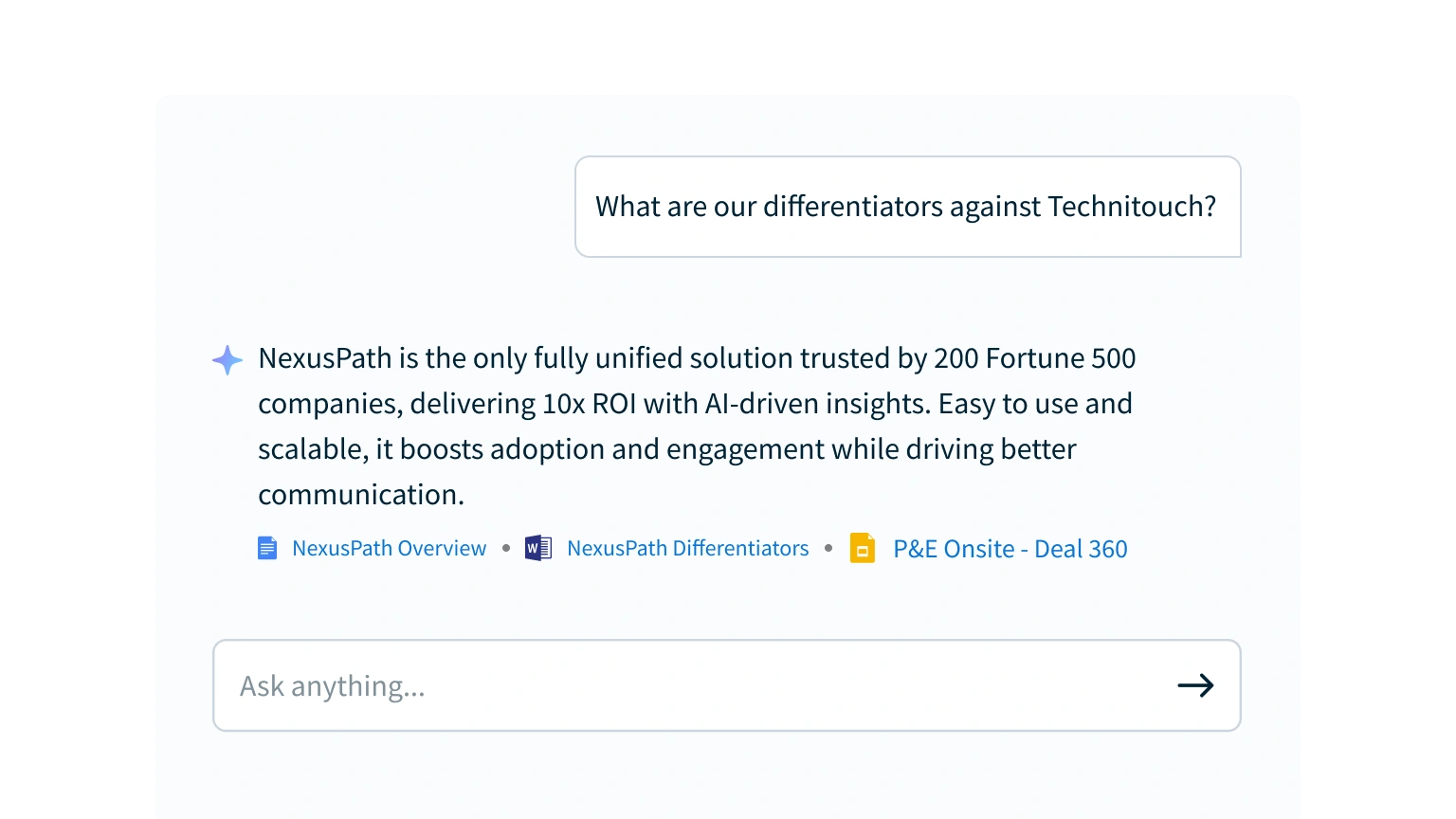
Task: Click the Google Slides icon for P&E Onsite
Action: pyautogui.click(x=863, y=549)
